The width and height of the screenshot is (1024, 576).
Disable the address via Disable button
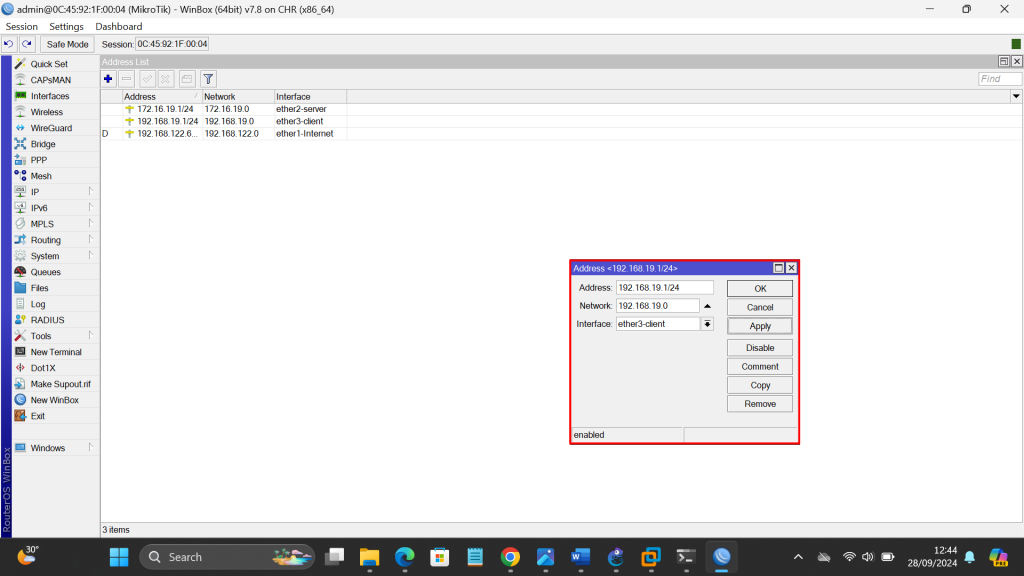[760, 348]
